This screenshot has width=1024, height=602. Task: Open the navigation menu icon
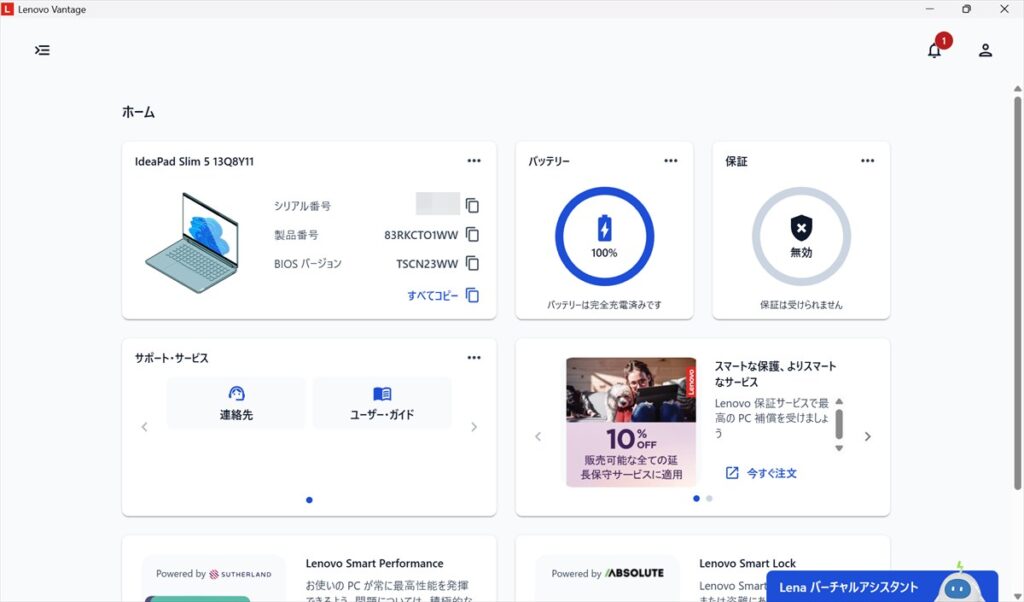click(42, 50)
